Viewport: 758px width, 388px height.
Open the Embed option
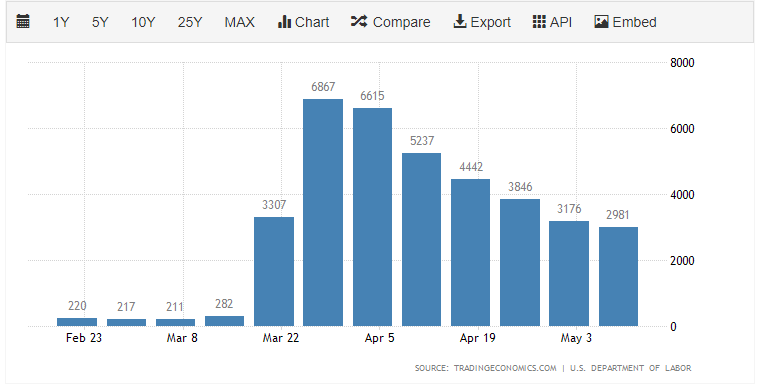[625, 22]
